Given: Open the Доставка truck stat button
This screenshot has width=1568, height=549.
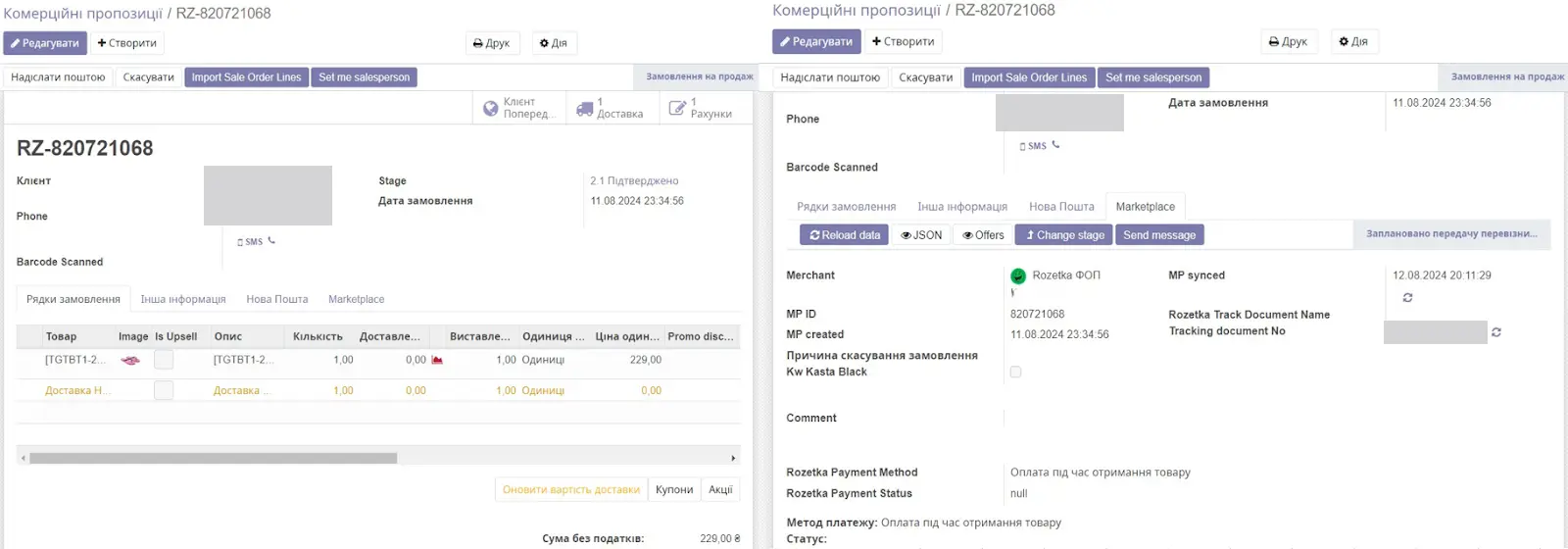Looking at the screenshot, I should pos(611,108).
